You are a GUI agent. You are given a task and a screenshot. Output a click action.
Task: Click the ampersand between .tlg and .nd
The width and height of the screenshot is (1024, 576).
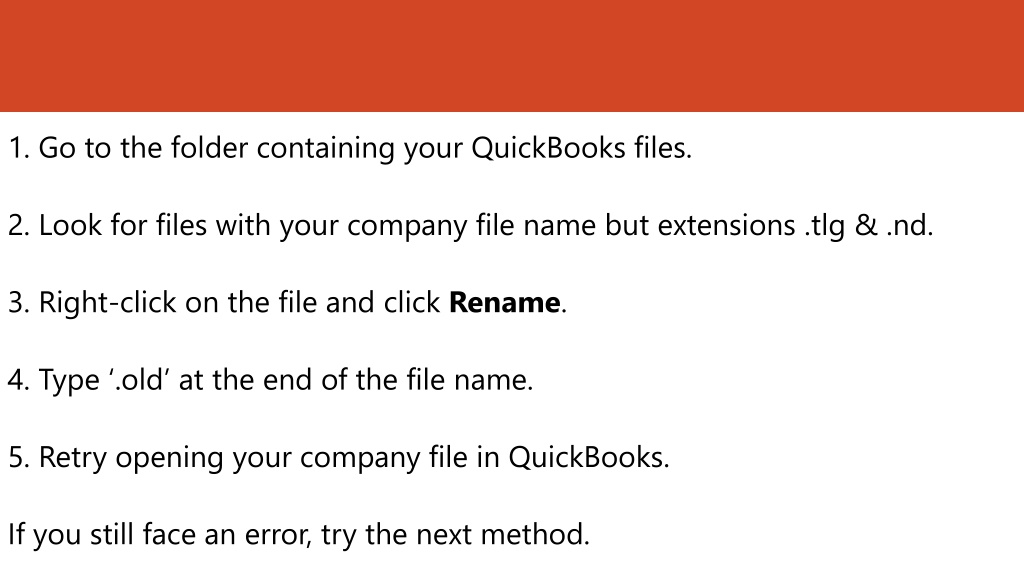[865, 226]
